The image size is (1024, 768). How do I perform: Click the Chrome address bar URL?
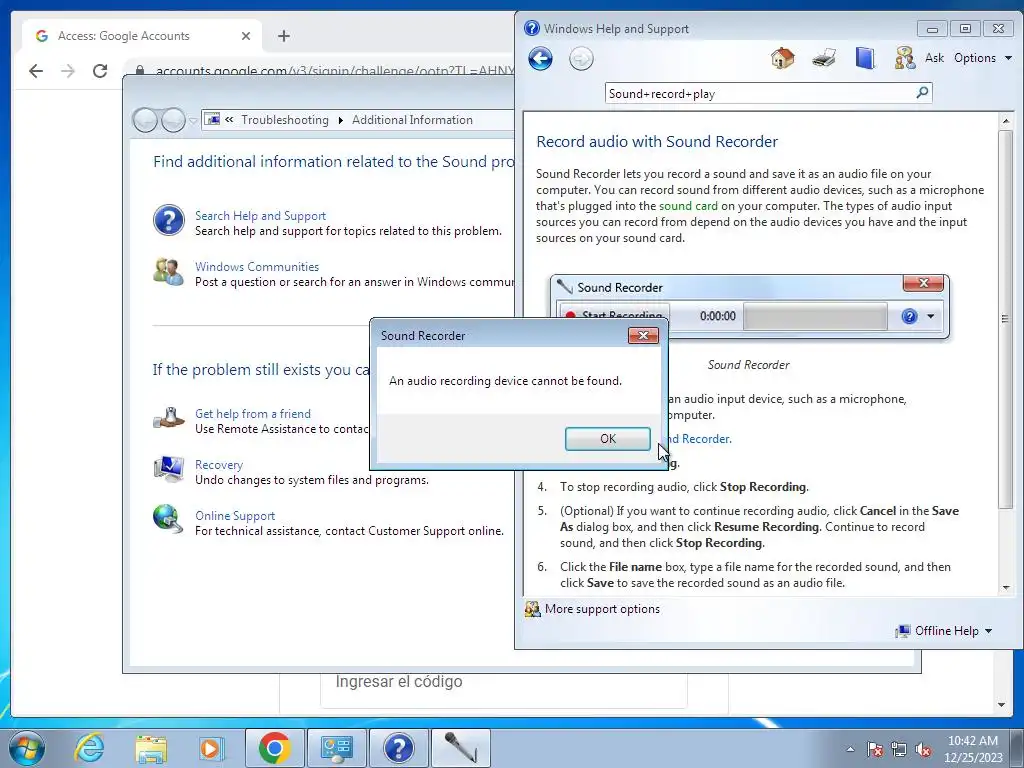[x=334, y=71]
